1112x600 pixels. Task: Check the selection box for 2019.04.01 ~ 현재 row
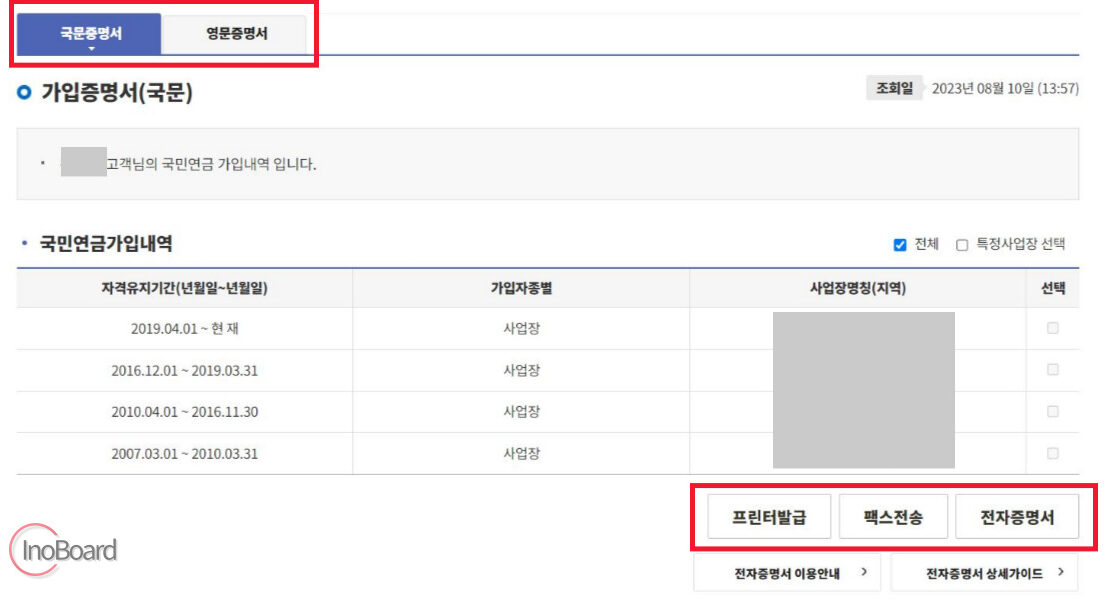click(x=1052, y=328)
